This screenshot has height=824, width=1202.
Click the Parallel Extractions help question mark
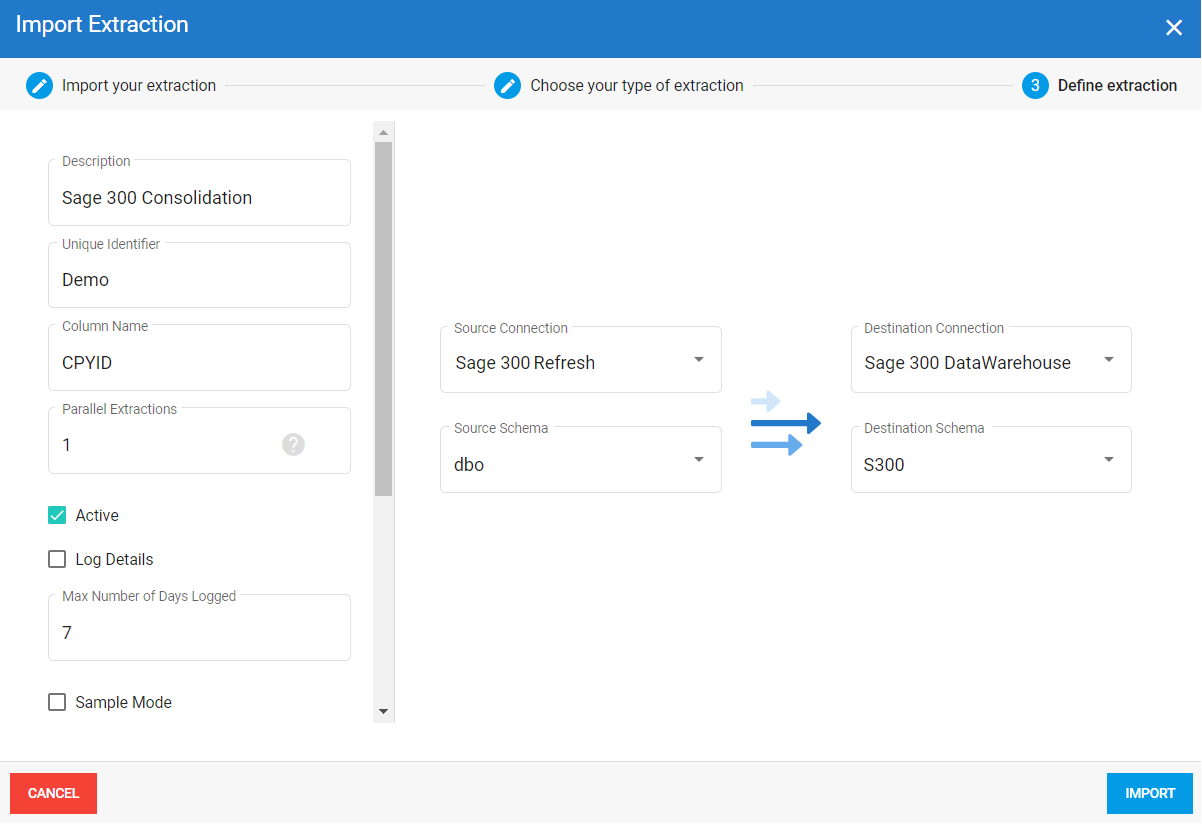point(293,445)
